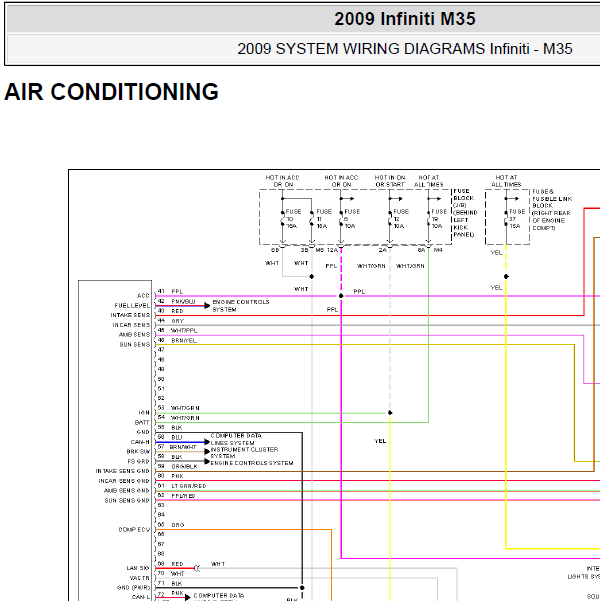600x601 pixels.
Task: Click the "M5" connector label
Action: (x=319, y=250)
